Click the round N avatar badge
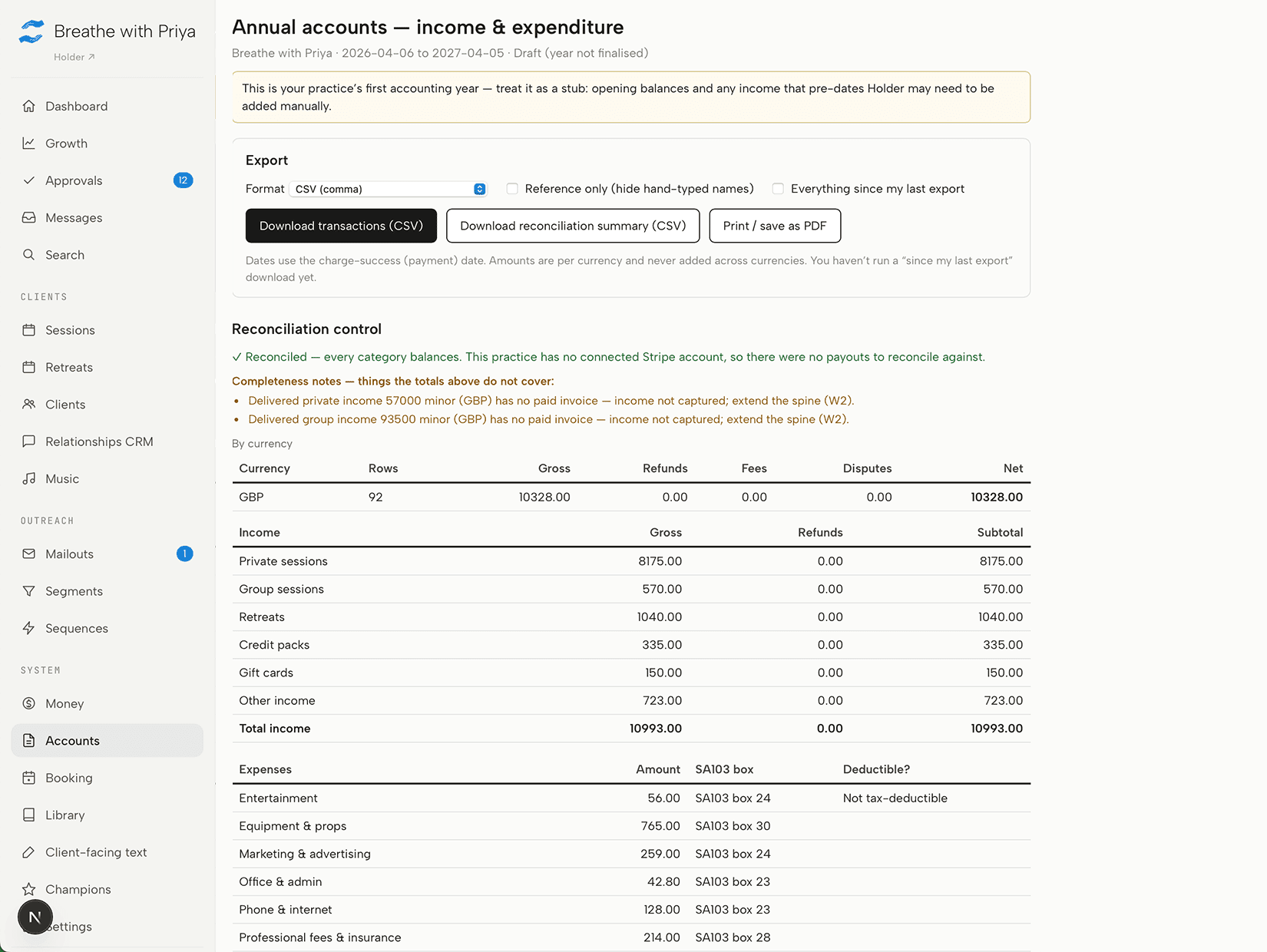Viewport: 1267px width, 952px height. click(35, 917)
